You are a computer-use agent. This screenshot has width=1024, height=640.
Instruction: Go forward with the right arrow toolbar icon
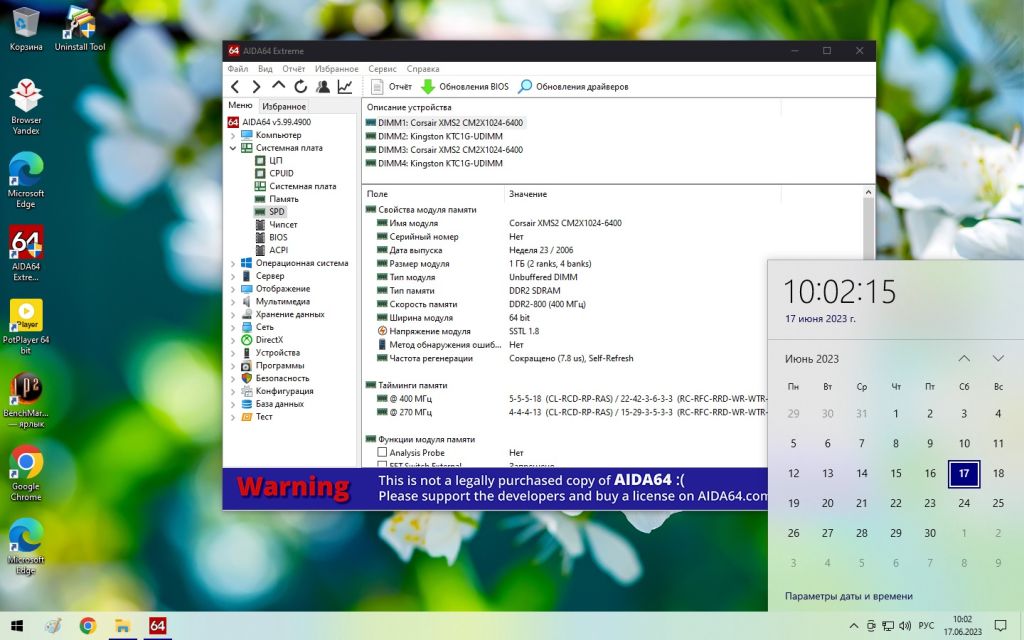point(257,86)
